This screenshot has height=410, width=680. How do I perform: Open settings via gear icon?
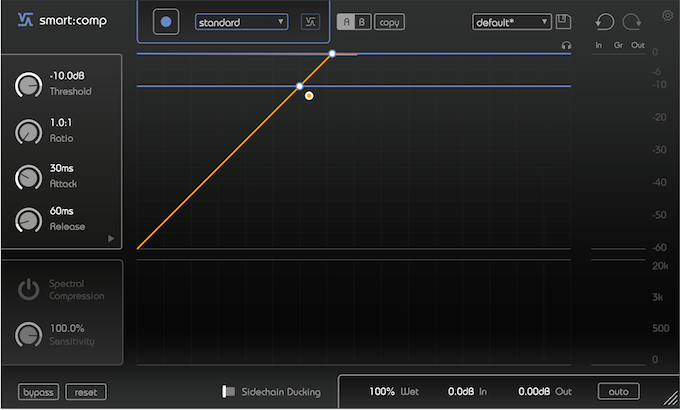tap(667, 16)
